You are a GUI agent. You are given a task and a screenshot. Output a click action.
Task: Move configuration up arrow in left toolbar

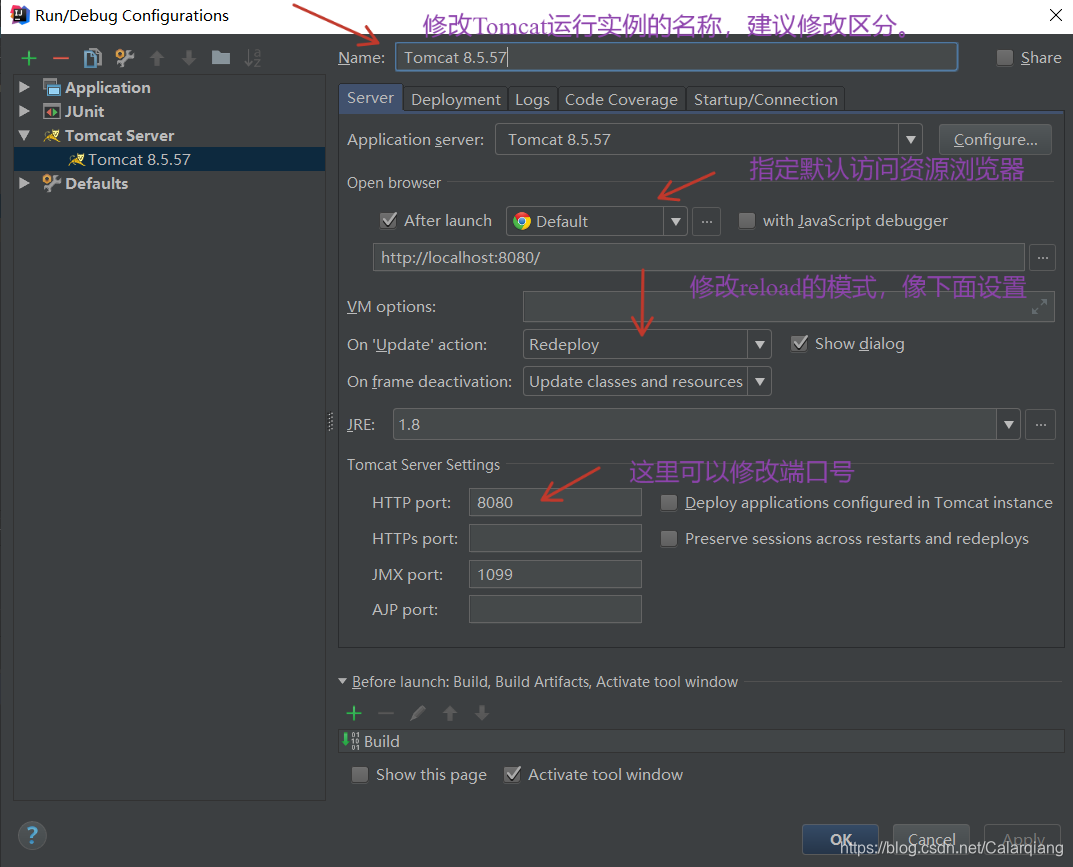[x=157, y=58]
